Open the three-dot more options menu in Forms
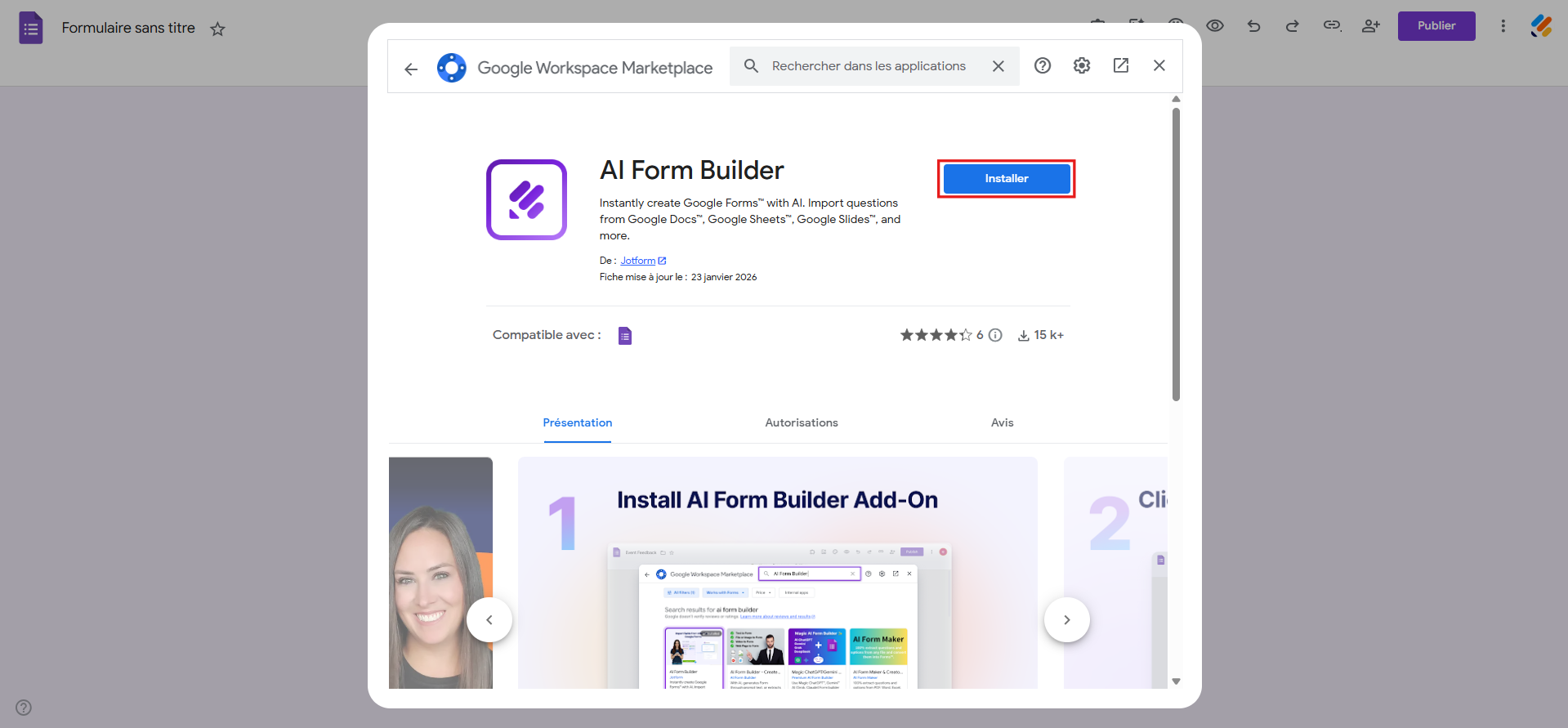 pyautogui.click(x=1503, y=26)
